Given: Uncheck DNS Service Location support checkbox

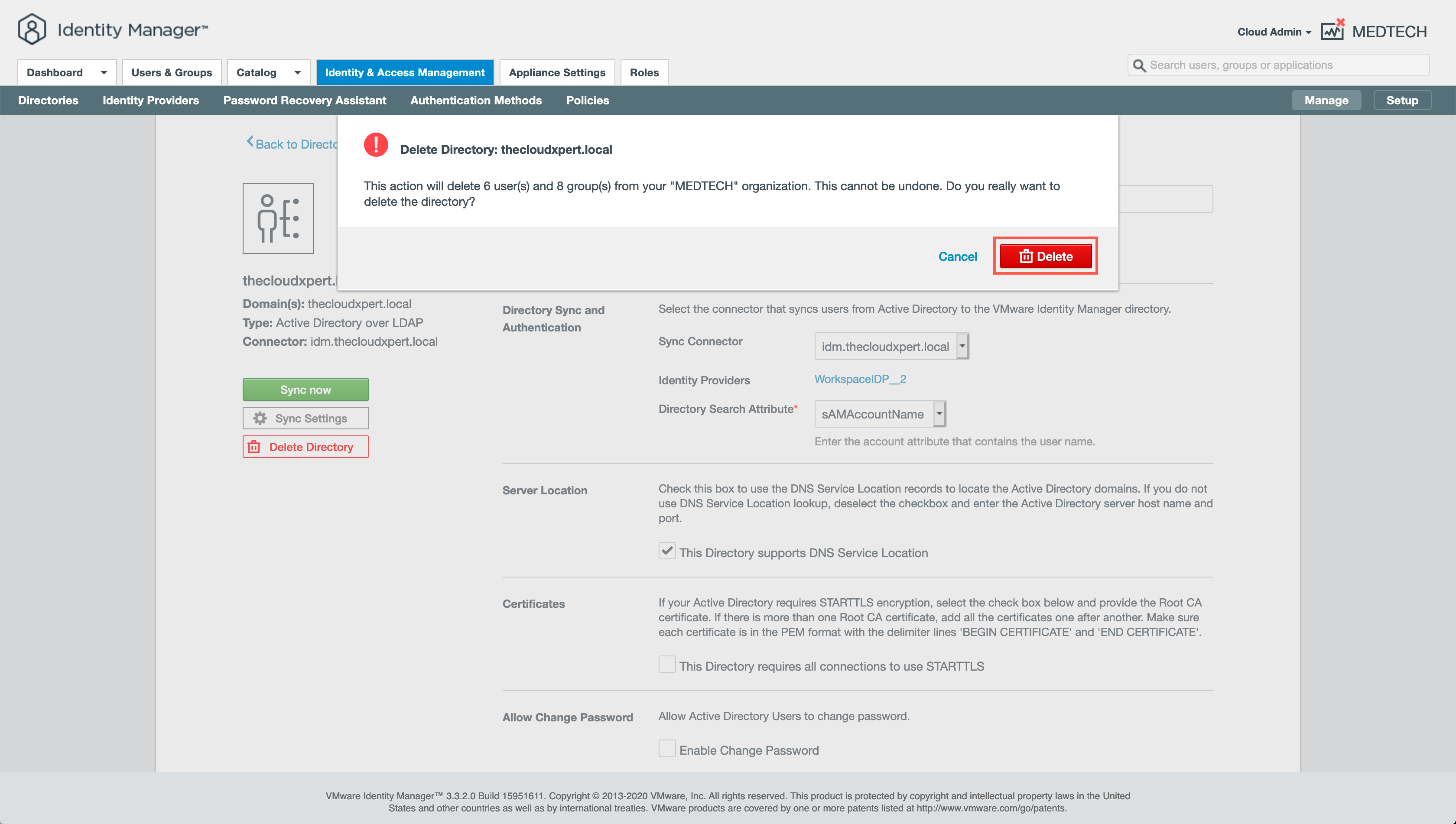Looking at the screenshot, I should [667, 551].
